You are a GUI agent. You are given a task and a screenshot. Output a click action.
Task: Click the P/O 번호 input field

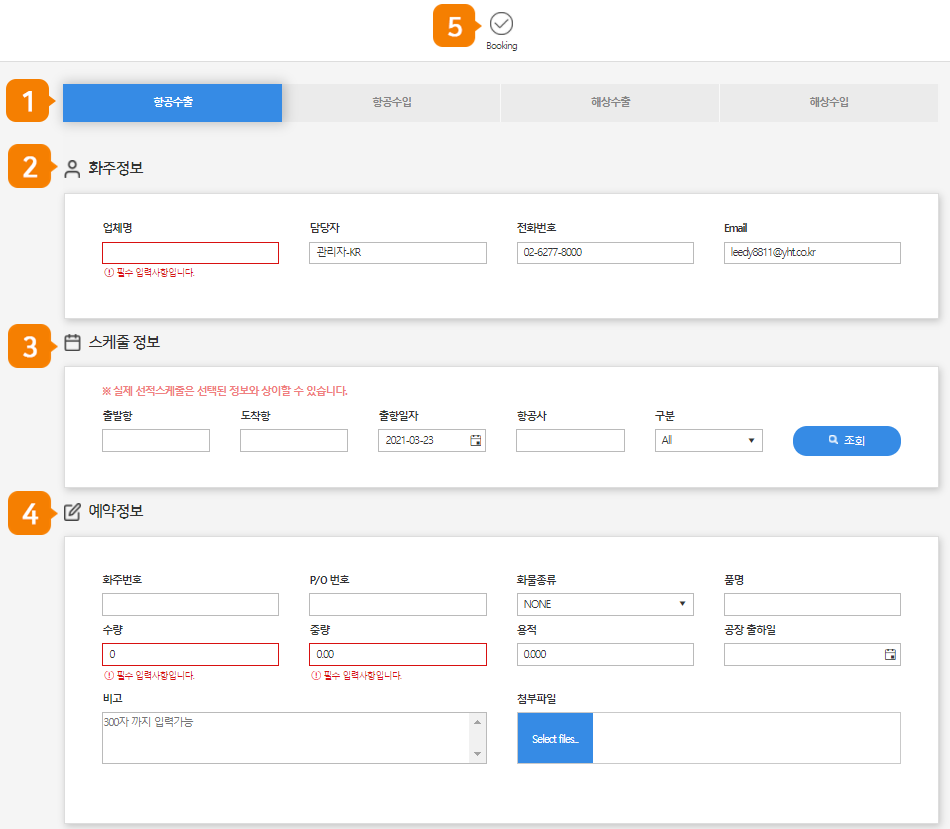click(397, 604)
